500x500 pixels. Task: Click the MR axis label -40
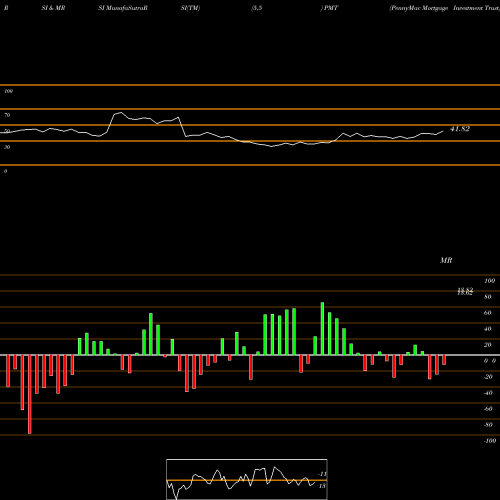[x=488, y=393]
